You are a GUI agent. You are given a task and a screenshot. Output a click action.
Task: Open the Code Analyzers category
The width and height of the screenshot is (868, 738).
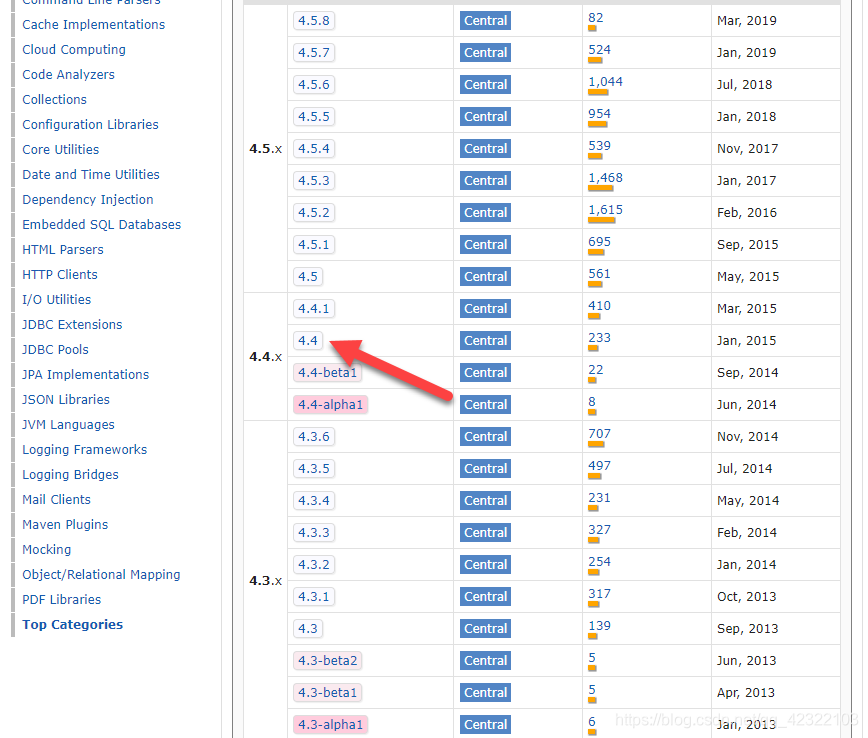(68, 74)
